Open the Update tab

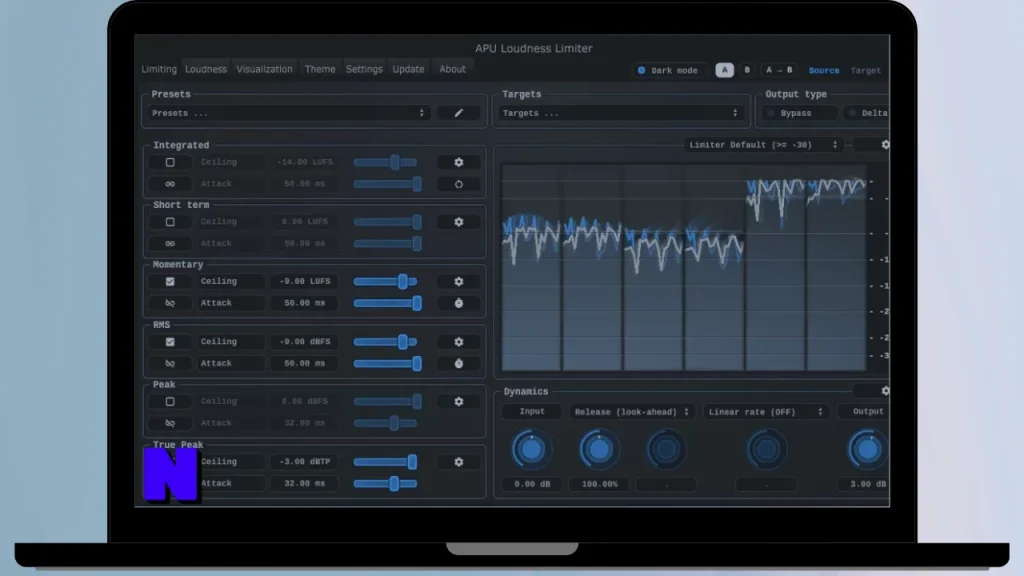coord(408,69)
